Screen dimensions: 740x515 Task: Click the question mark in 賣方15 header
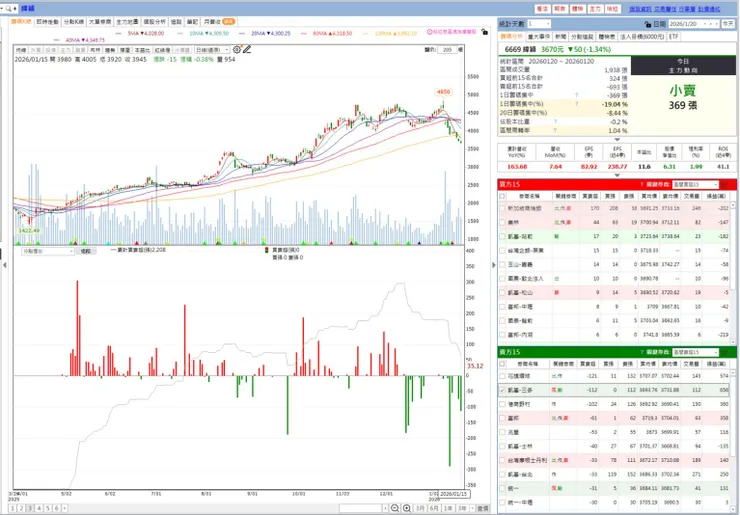point(642,352)
